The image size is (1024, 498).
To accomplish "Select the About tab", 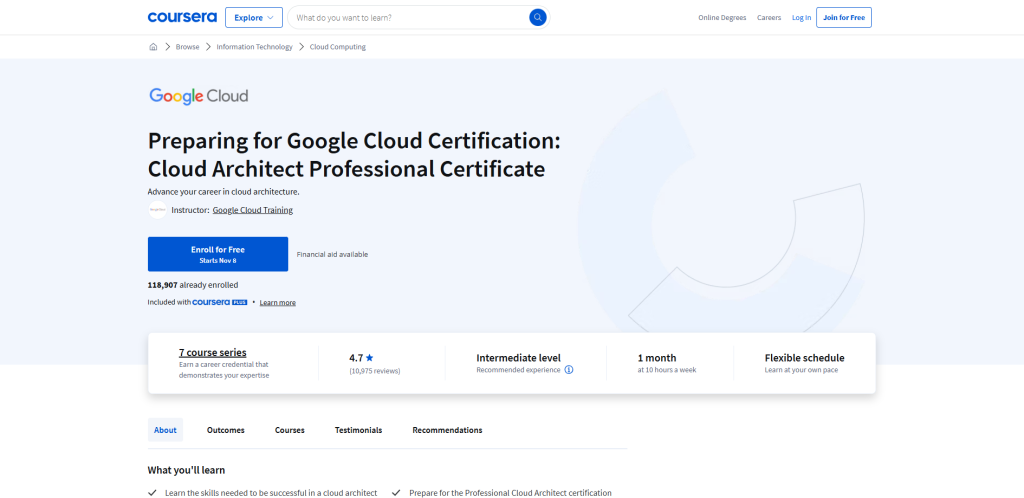I will (x=165, y=430).
